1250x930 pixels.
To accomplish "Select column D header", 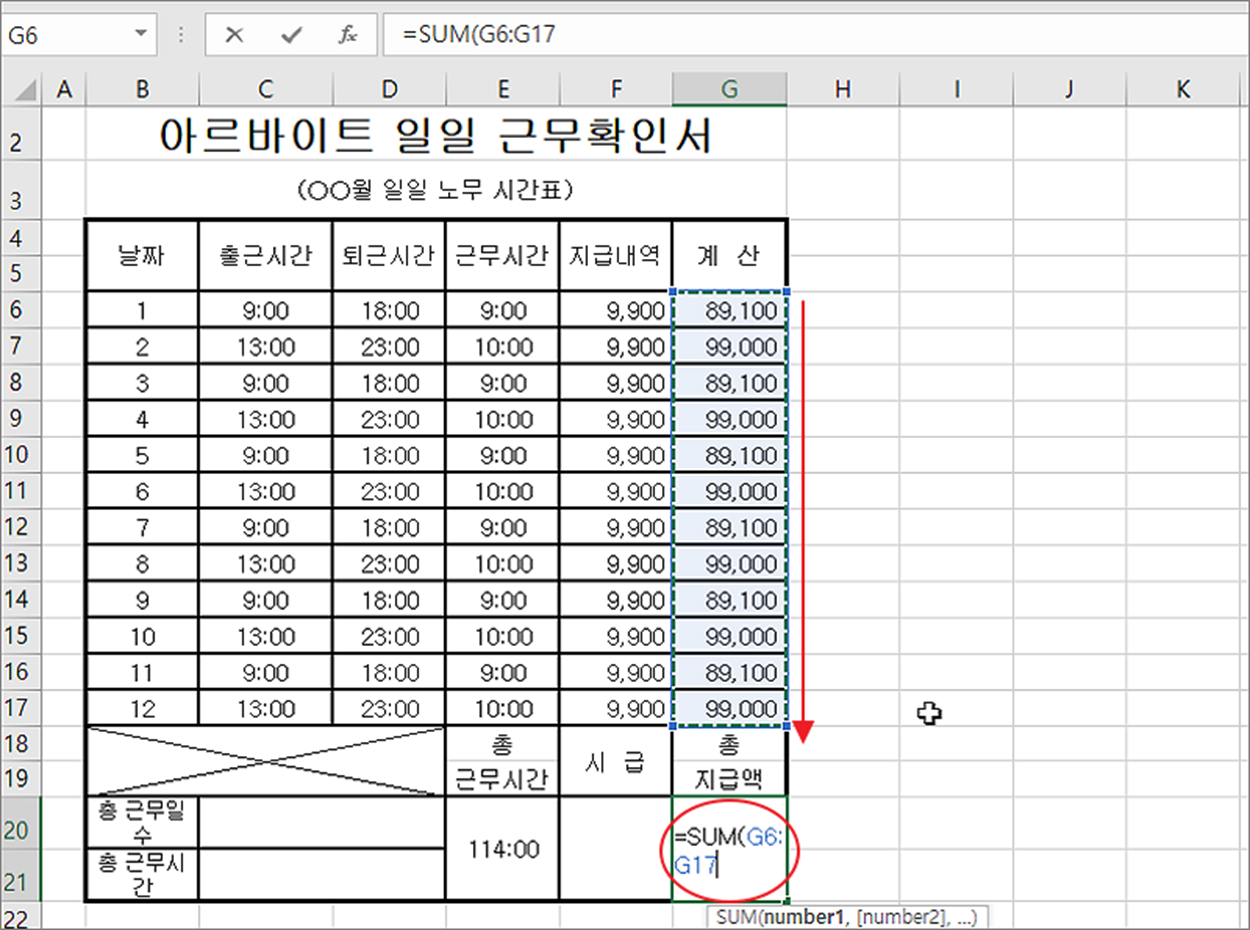I will [388, 90].
